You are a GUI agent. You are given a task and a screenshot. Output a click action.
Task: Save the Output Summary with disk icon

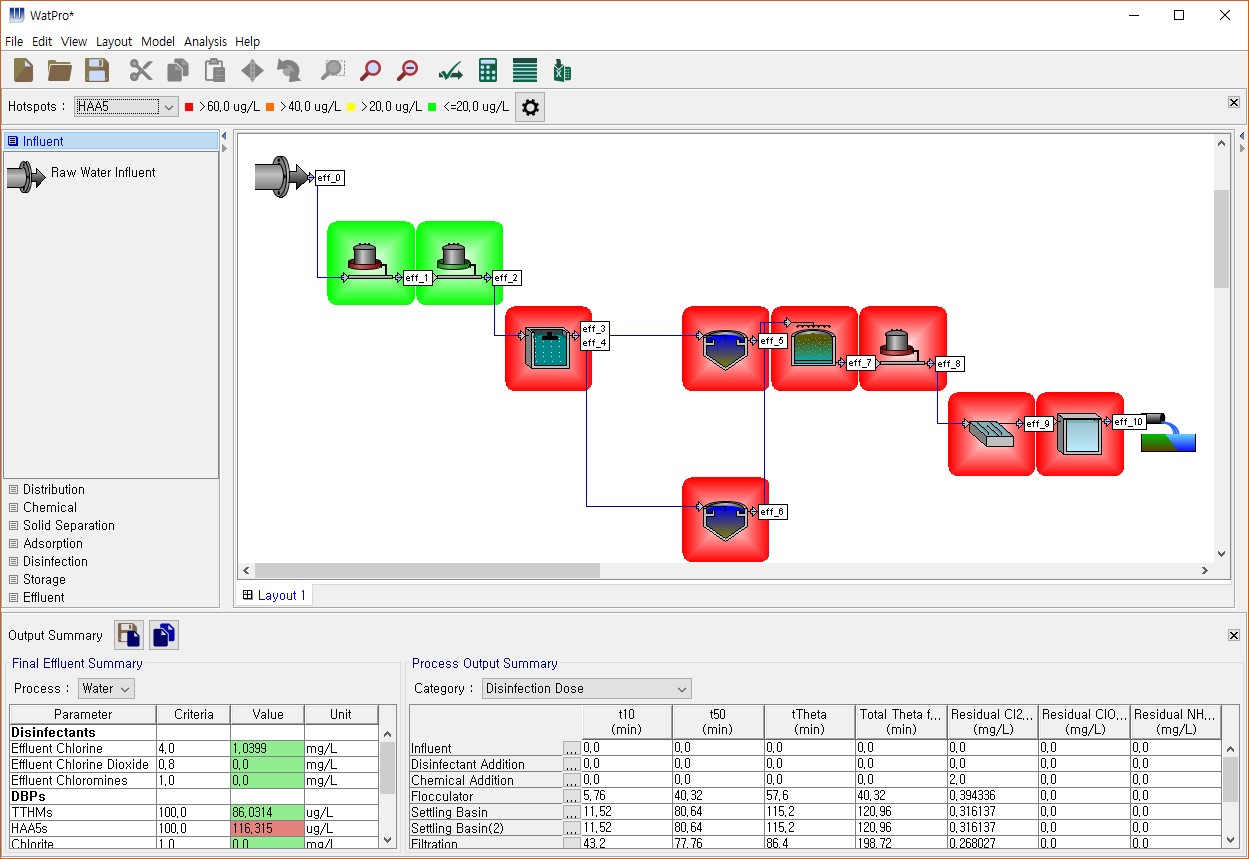coord(129,635)
